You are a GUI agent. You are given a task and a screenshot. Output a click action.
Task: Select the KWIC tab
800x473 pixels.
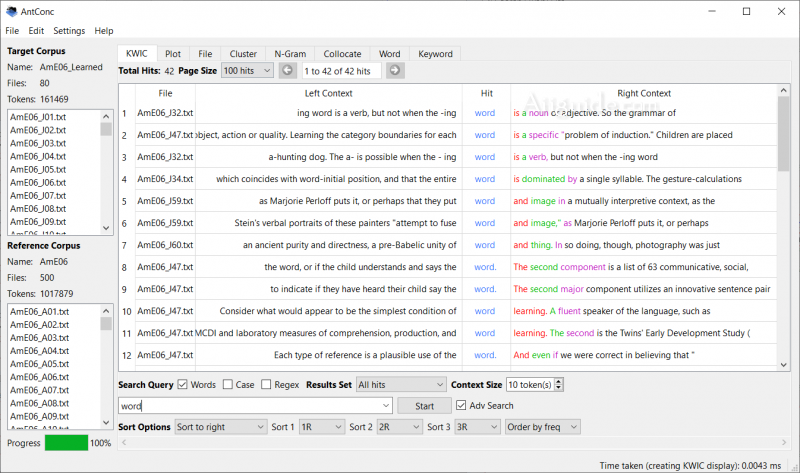click(x=137, y=54)
